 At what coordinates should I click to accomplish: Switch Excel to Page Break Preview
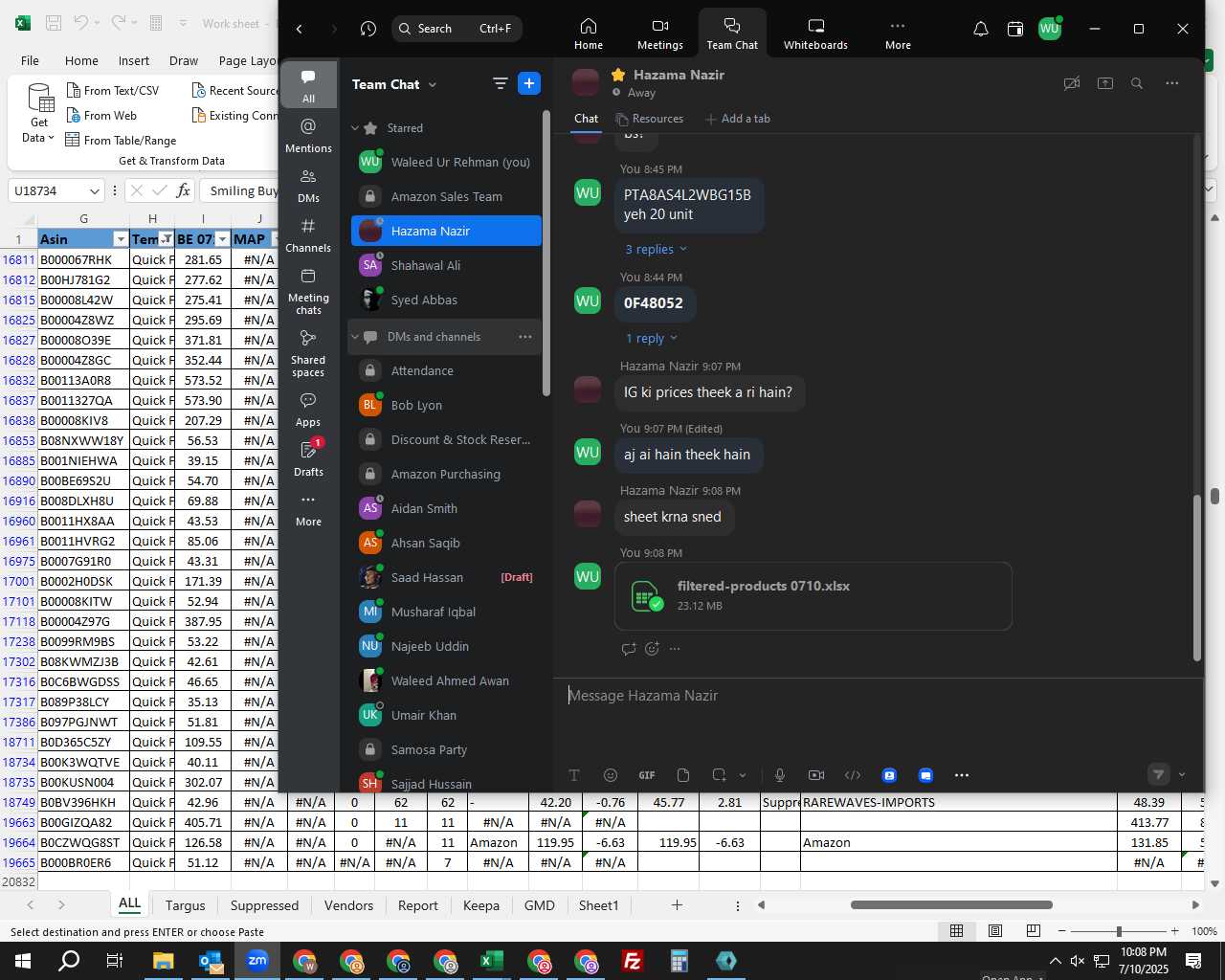point(1034,931)
